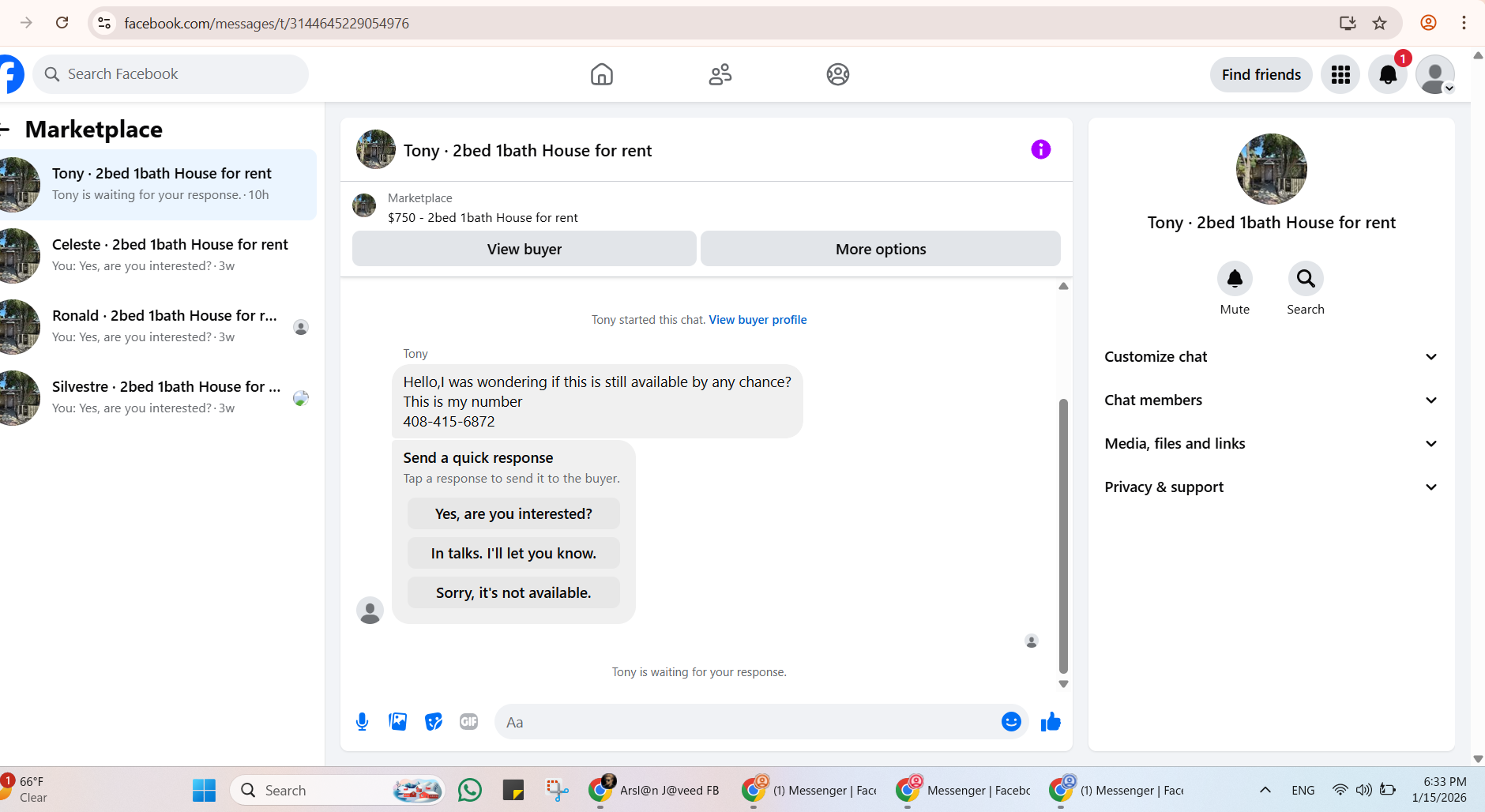
Task: Open conversation information purple icon
Action: click(1040, 149)
